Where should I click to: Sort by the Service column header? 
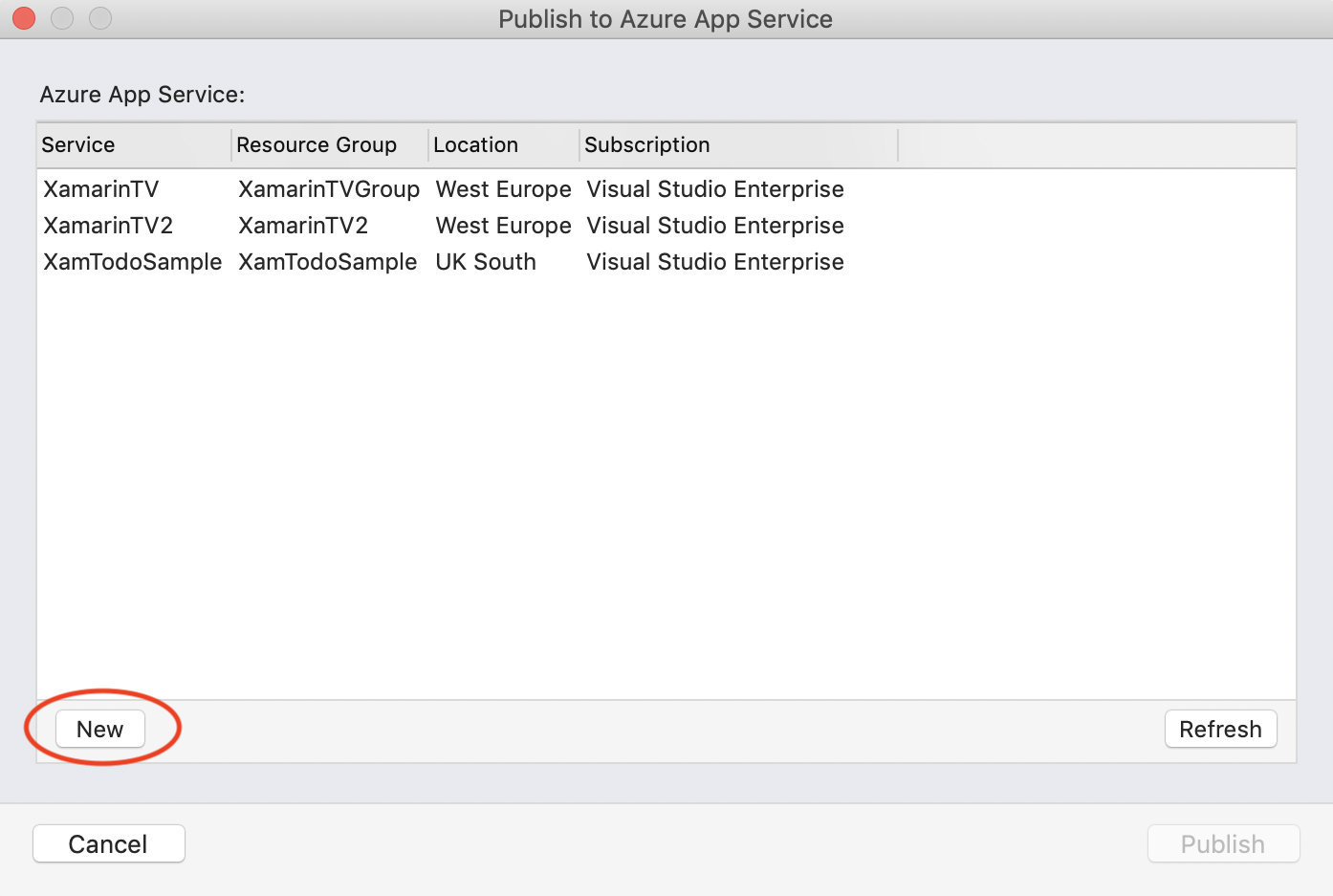[134, 145]
